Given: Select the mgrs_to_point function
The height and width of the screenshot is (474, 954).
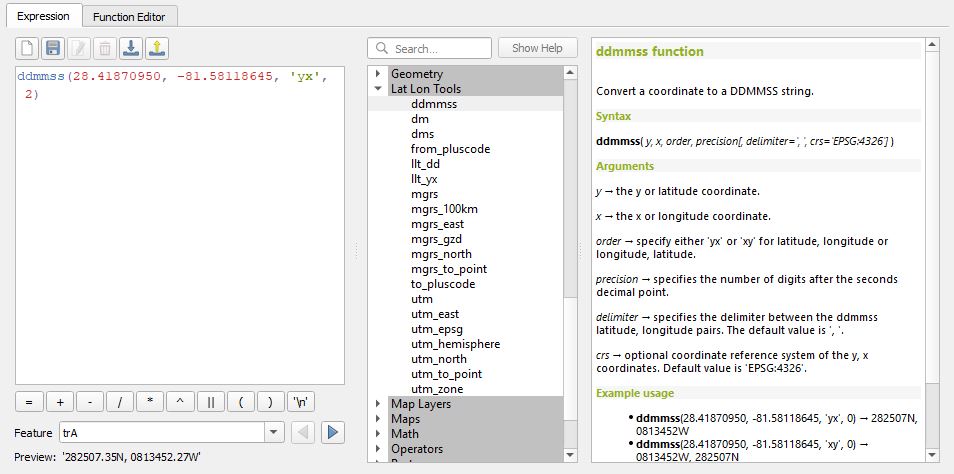Looking at the screenshot, I should [x=449, y=269].
